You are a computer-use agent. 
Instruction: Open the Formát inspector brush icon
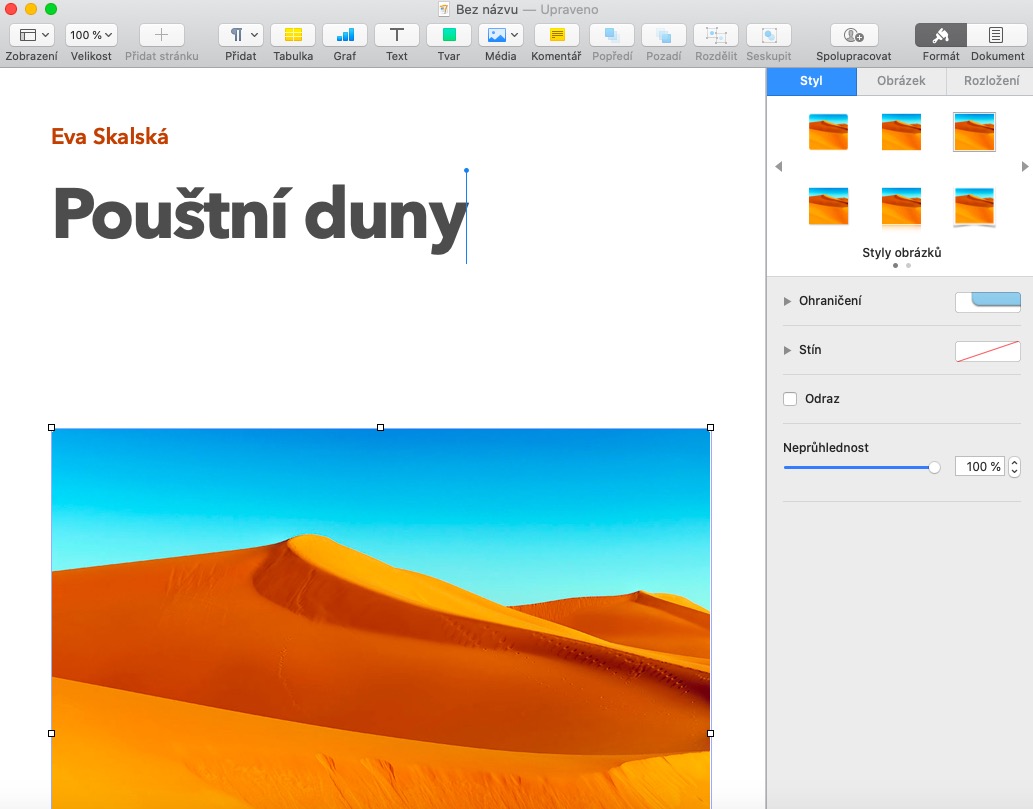[940, 35]
